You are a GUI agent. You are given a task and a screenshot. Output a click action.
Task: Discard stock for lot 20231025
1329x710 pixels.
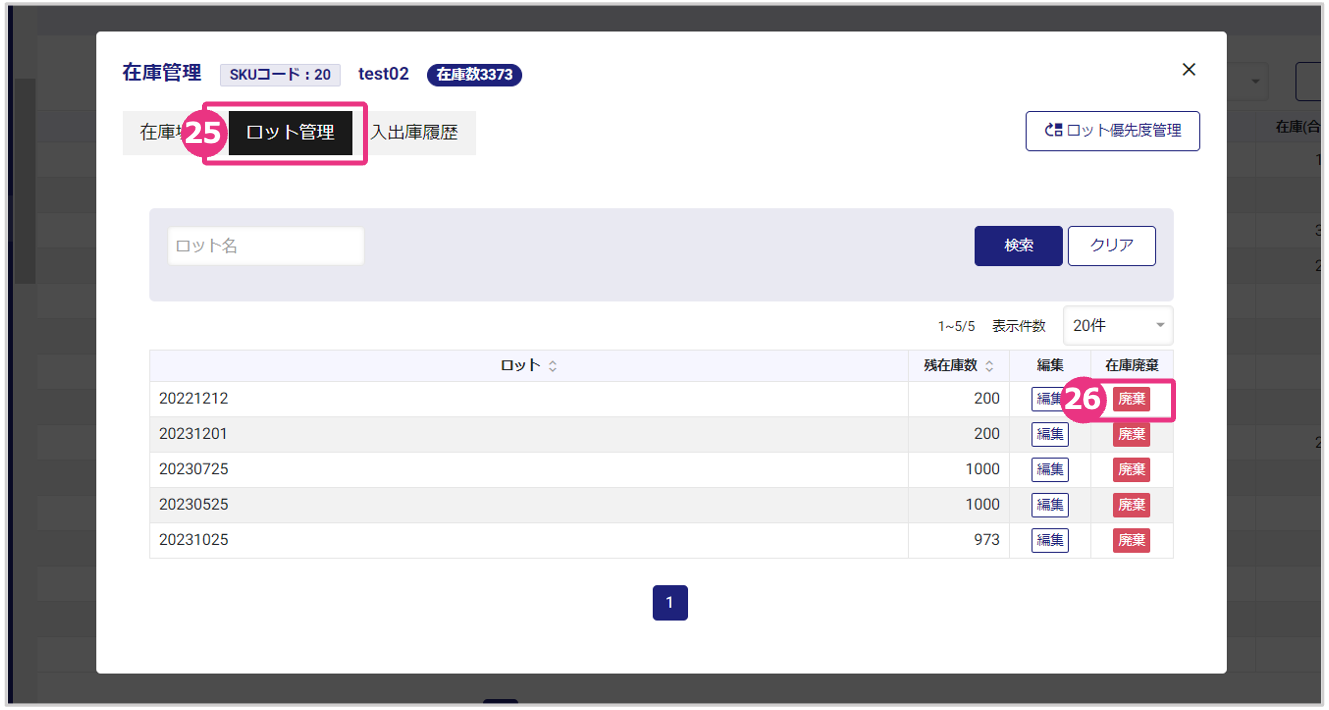(1131, 541)
